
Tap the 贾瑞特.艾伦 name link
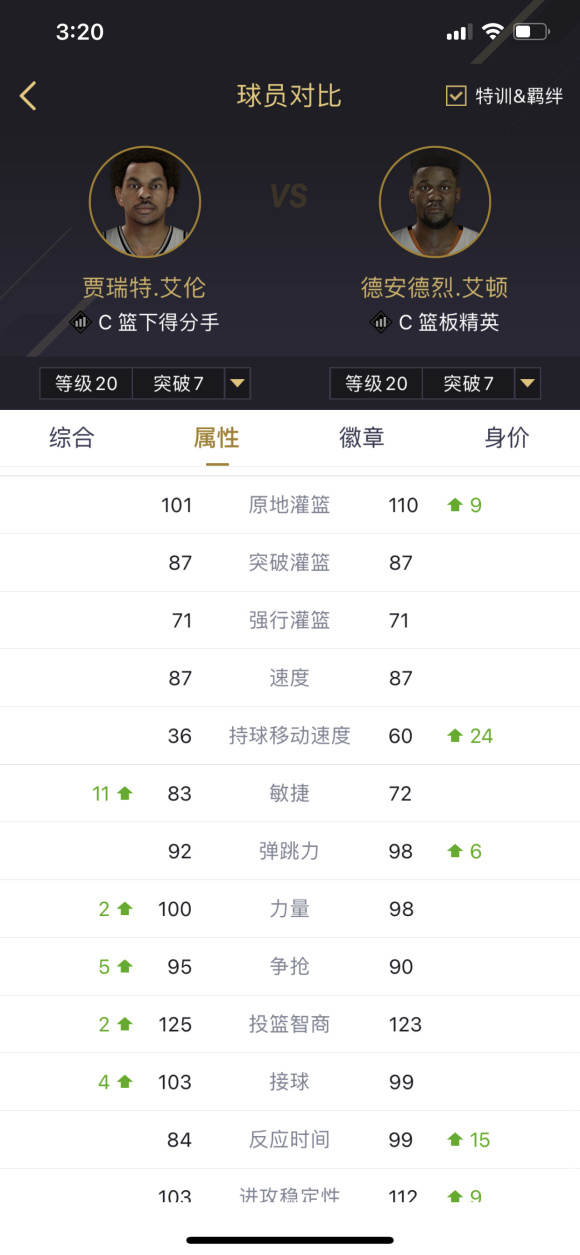(145, 288)
